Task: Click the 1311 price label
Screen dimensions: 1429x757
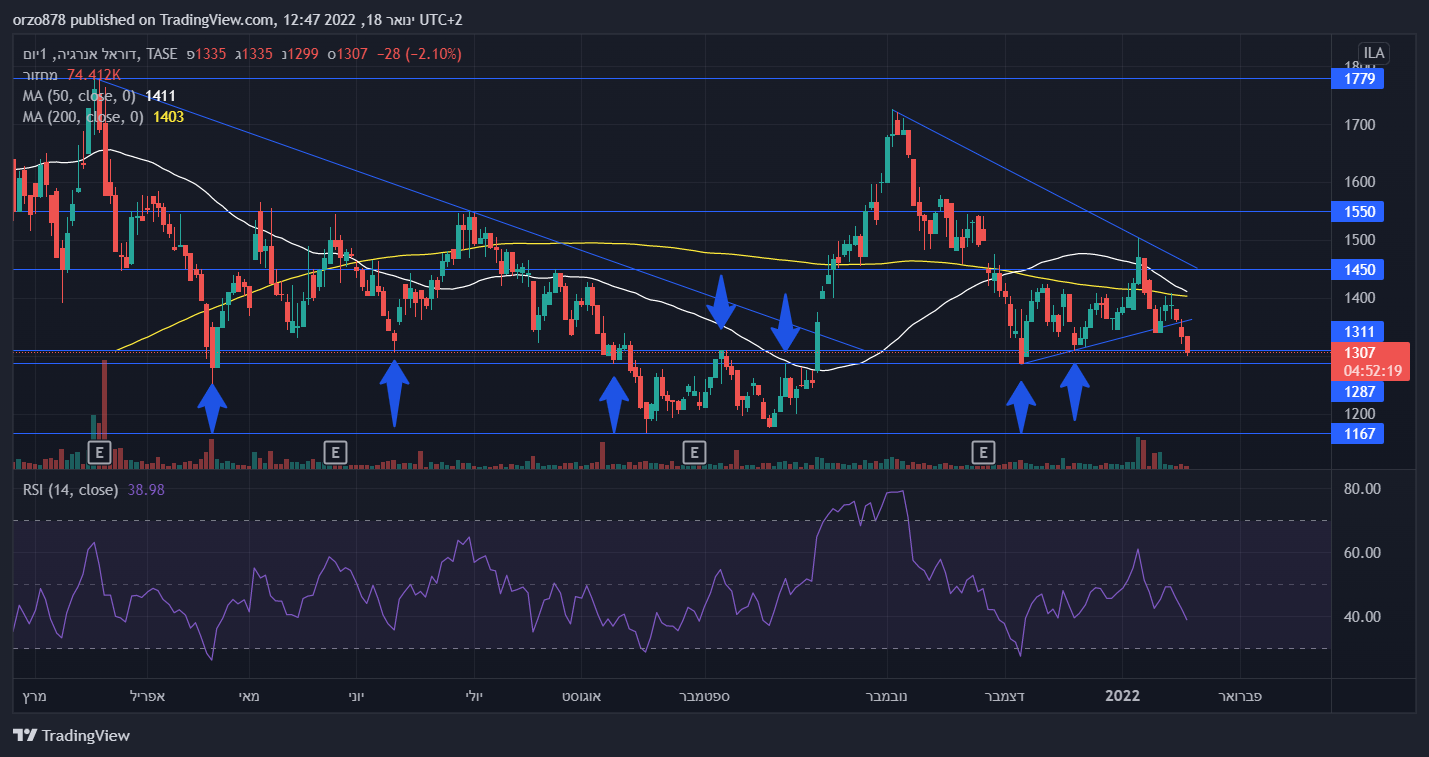Action: pyautogui.click(x=1358, y=331)
